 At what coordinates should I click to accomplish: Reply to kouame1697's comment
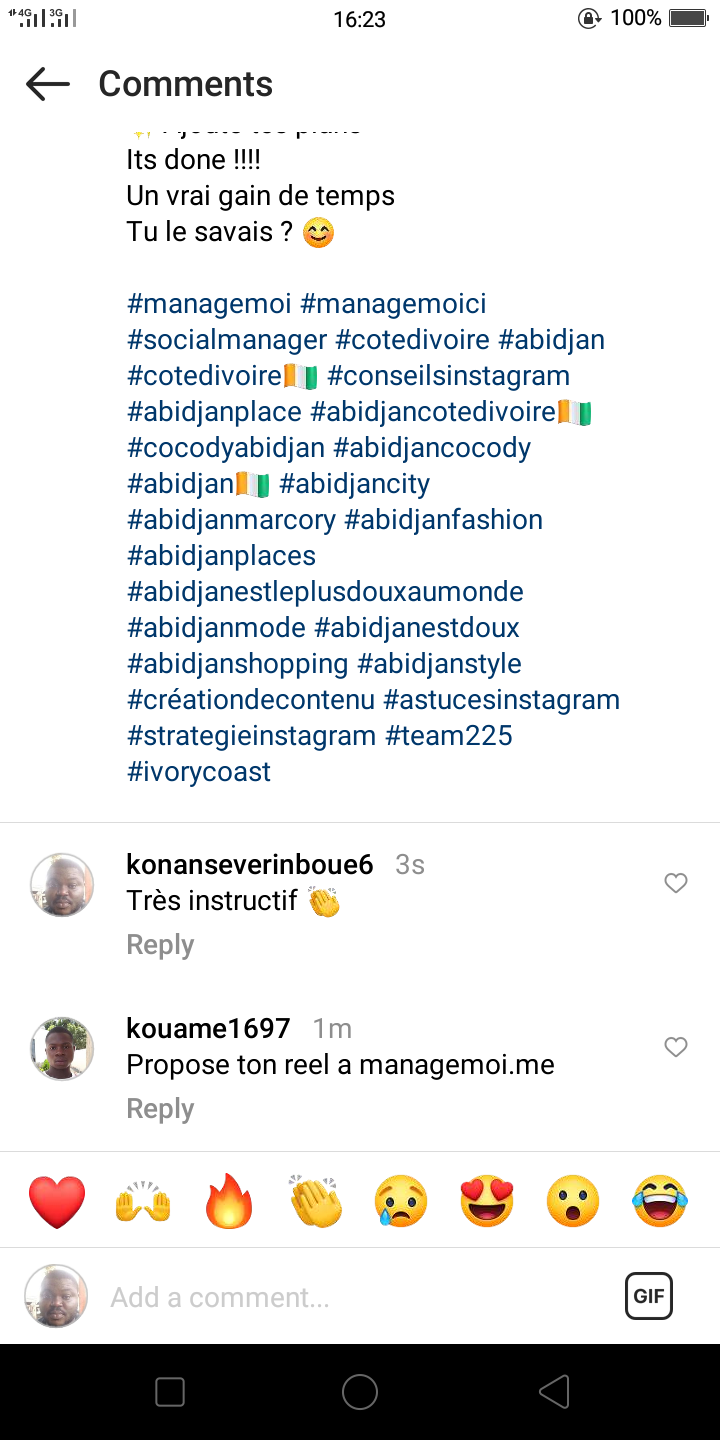click(160, 1109)
